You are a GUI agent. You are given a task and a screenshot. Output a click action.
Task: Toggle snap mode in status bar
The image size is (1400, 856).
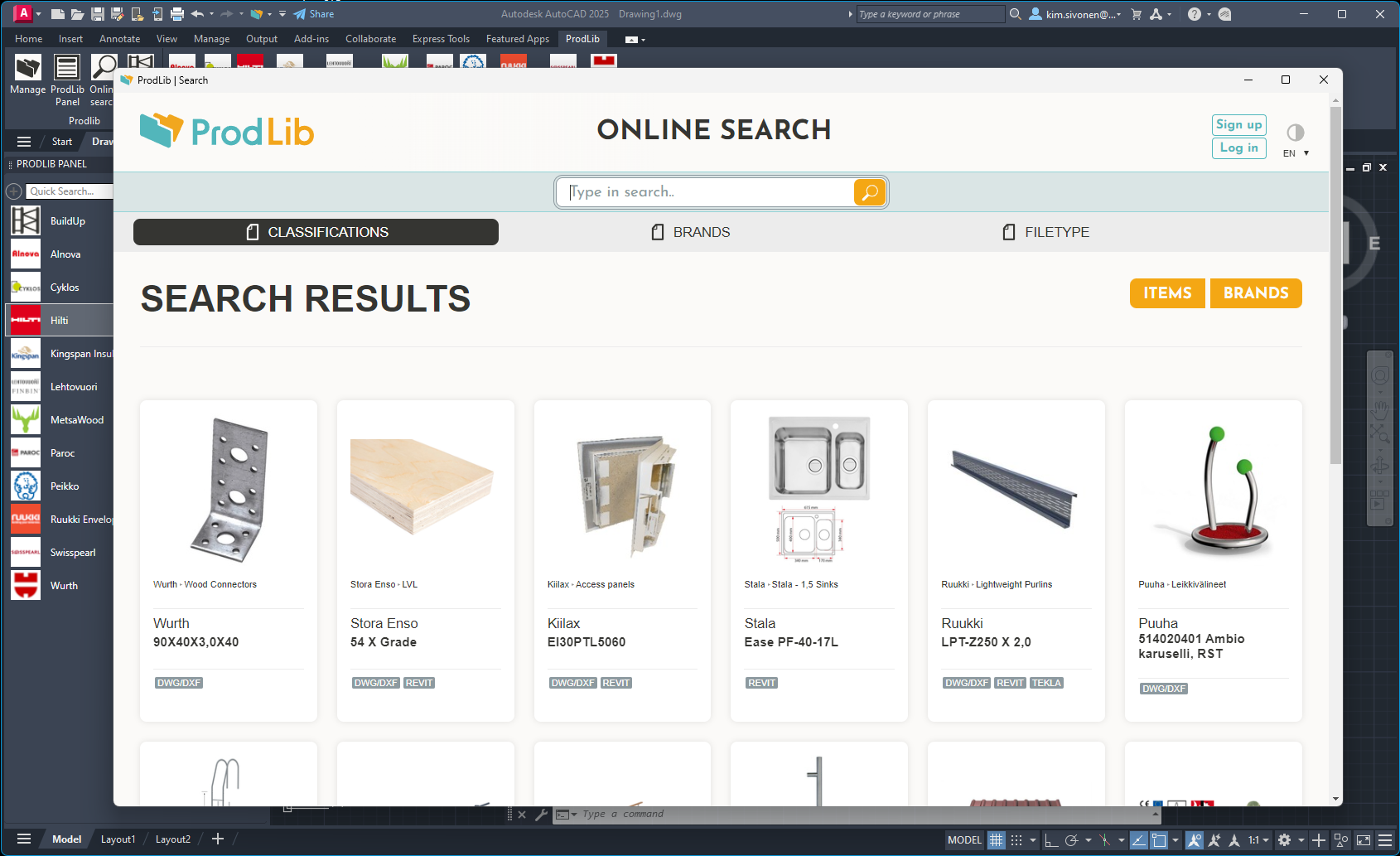point(1016,840)
